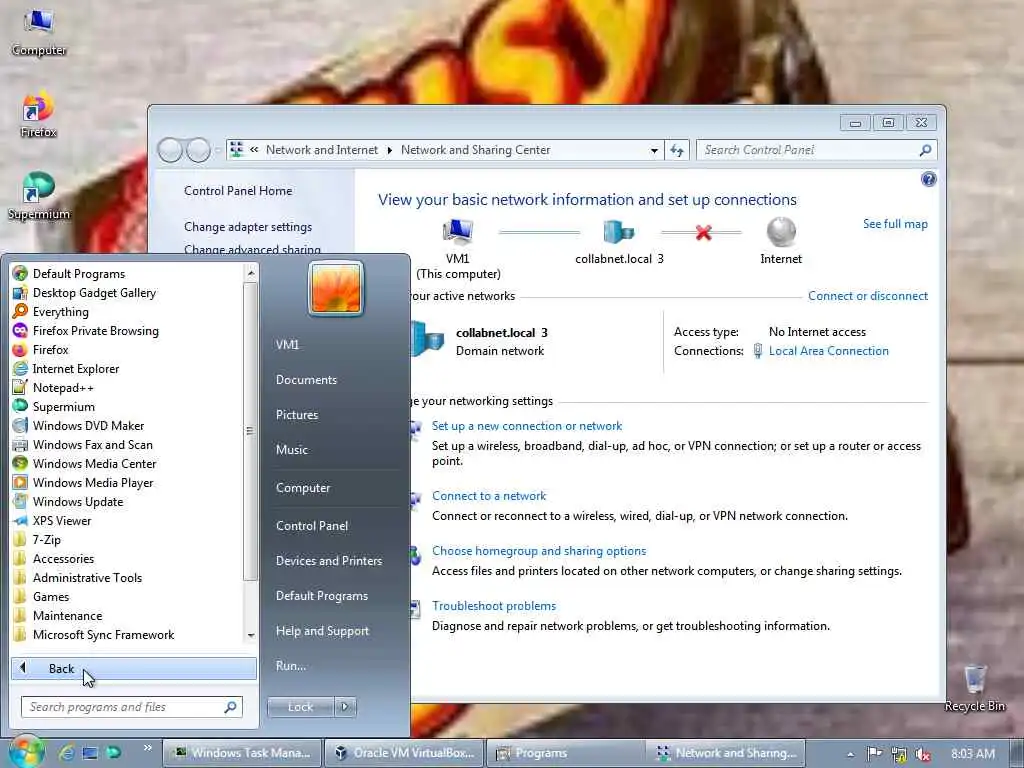Open Documents from the Start menu
Screen dimensions: 1024x768
(306, 379)
